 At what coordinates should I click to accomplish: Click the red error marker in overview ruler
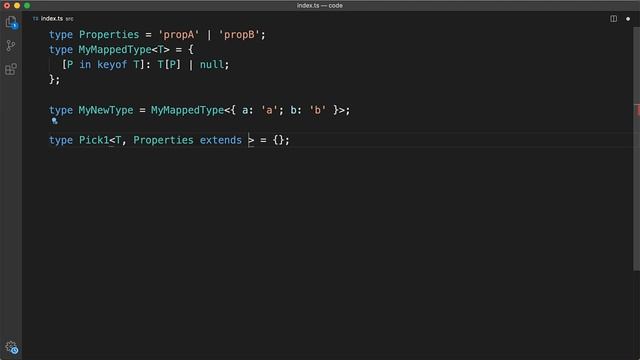637,110
